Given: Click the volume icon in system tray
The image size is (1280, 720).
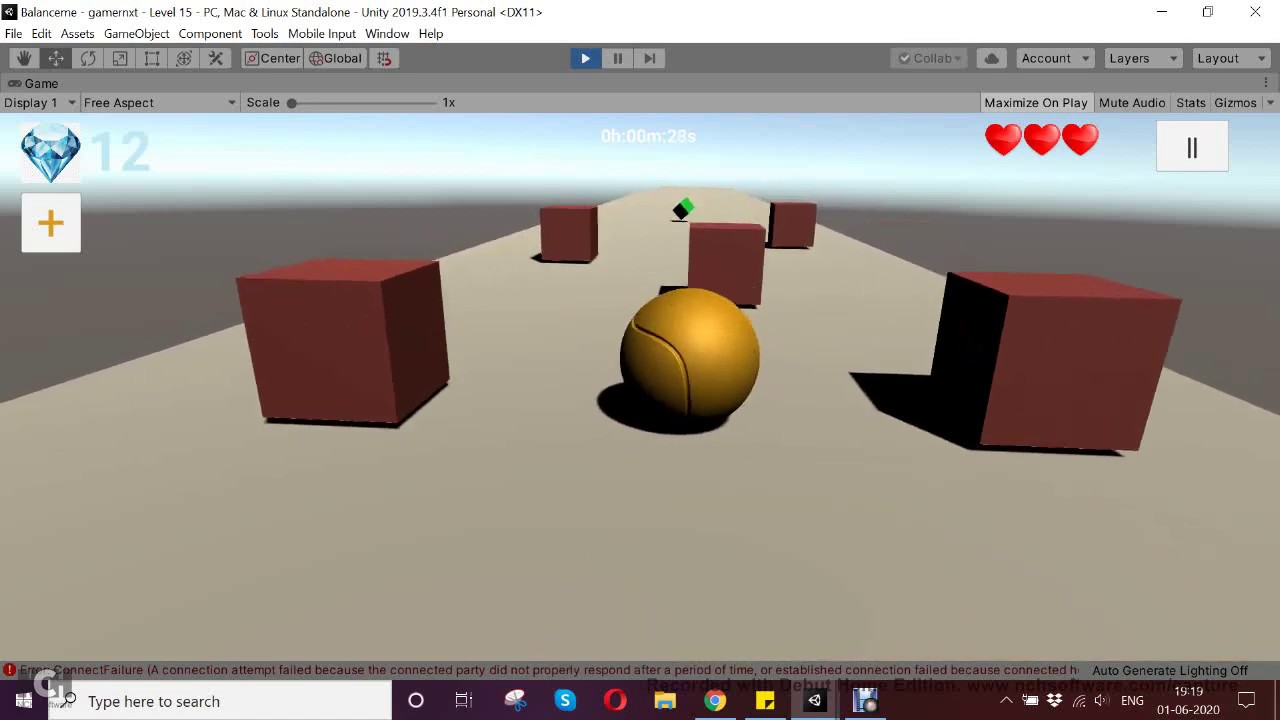Looking at the screenshot, I should [x=1101, y=701].
